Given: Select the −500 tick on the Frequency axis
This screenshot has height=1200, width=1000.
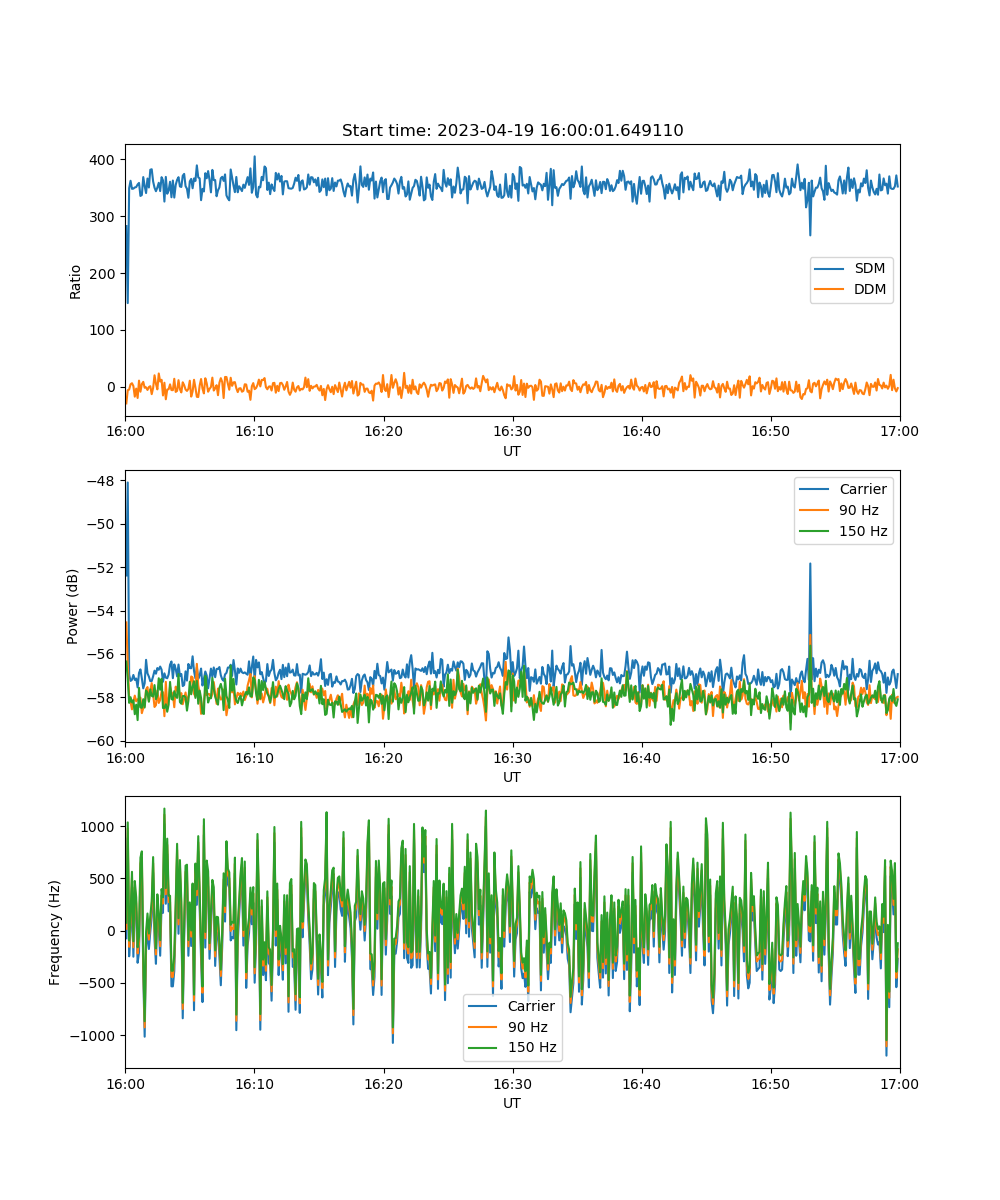Looking at the screenshot, I should pos(98,984).
